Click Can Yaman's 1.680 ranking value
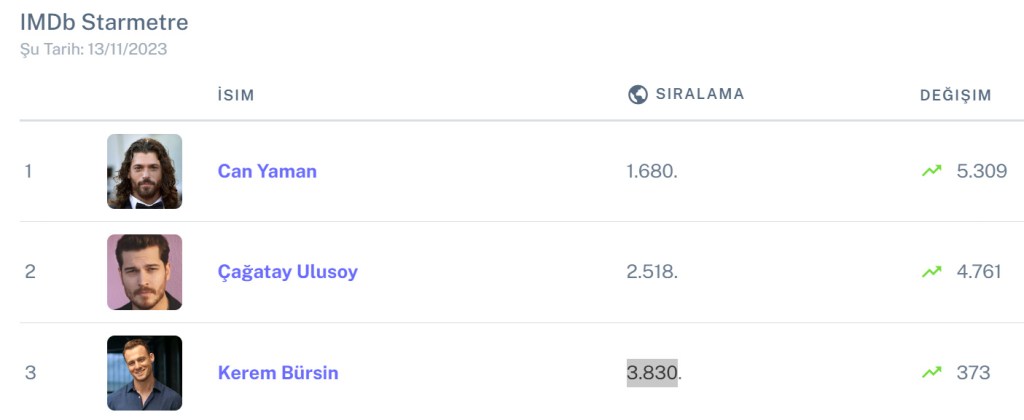Image resolution: width=1024 pixels, height=420 pixels. [x=652, y=171]
